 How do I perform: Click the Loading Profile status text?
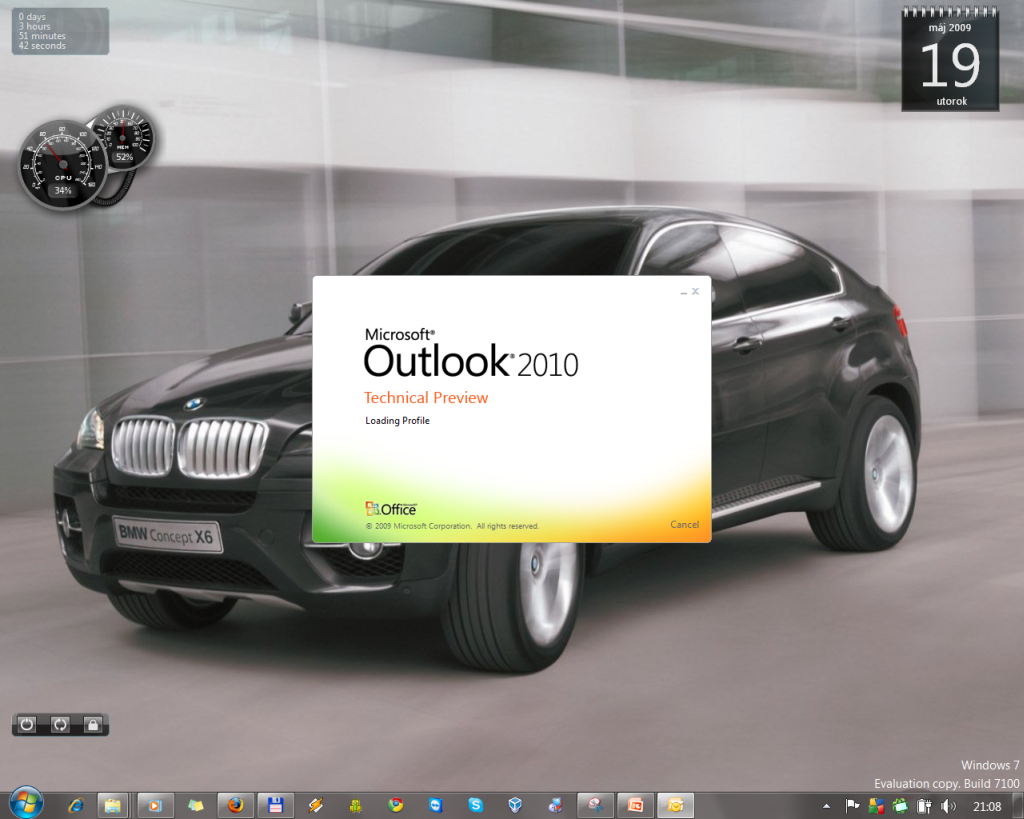[x=397, y=421]
